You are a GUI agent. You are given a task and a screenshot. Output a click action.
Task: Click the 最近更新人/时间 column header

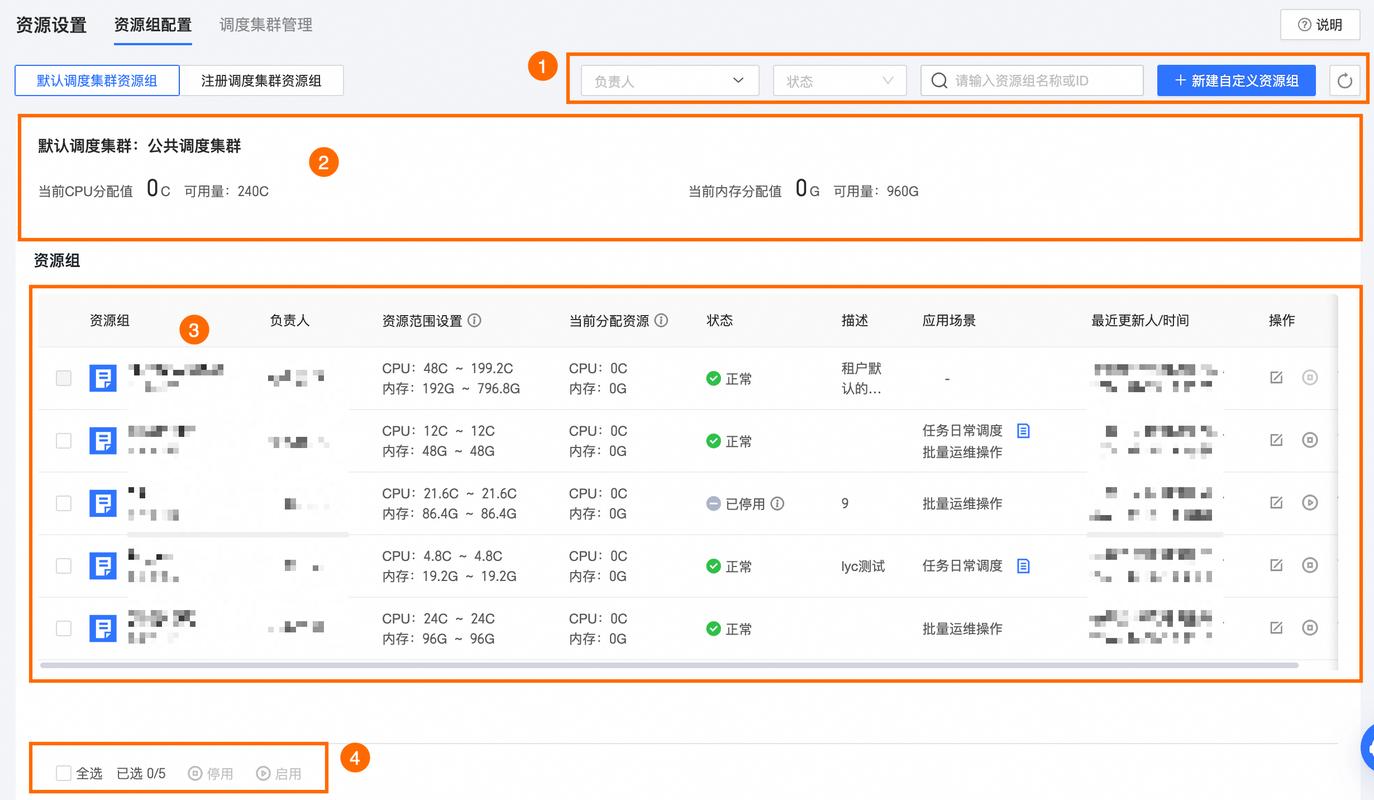(1140, 321)
